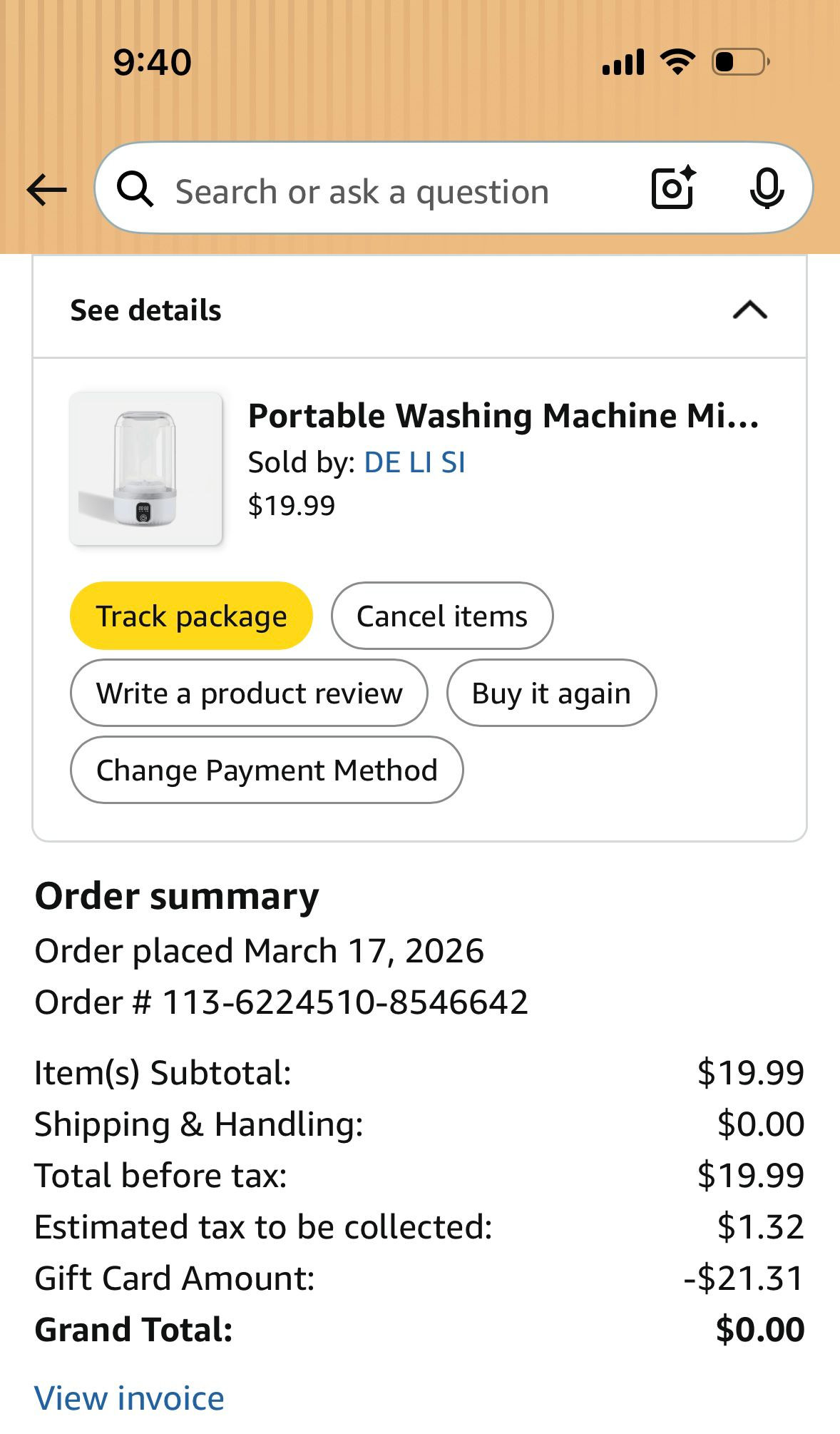The height and width of the screenshot is (1434, 840).
Task: Tap the magnifying glass search icon
Action: pyautogui.click(x=135, y=190)
